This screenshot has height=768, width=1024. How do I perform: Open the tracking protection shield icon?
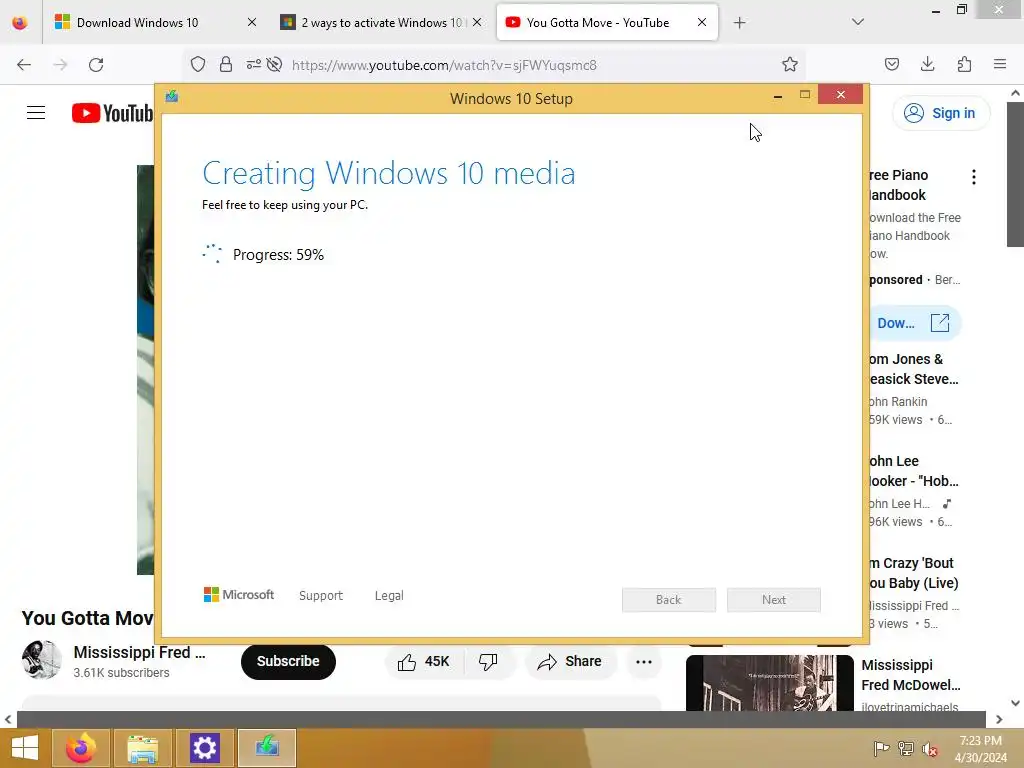point(198,65)
